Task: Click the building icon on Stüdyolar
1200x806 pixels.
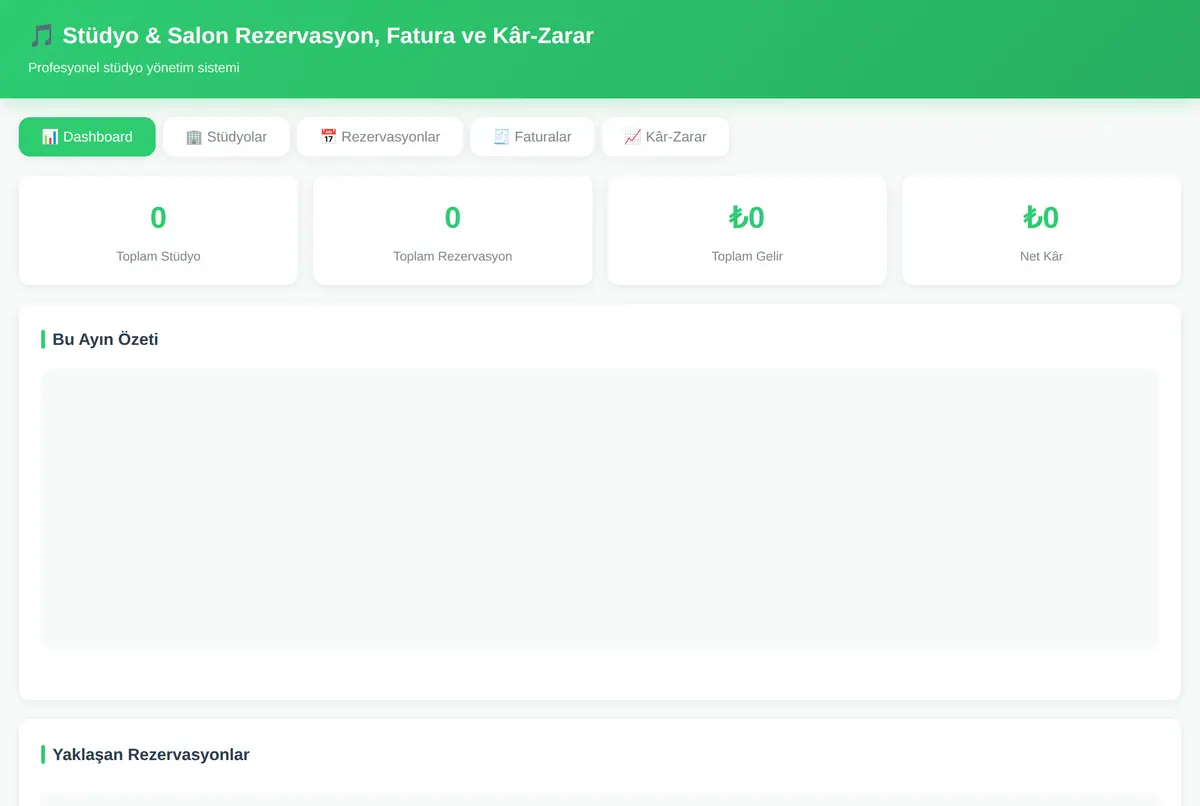Action: tap(194, 137)
